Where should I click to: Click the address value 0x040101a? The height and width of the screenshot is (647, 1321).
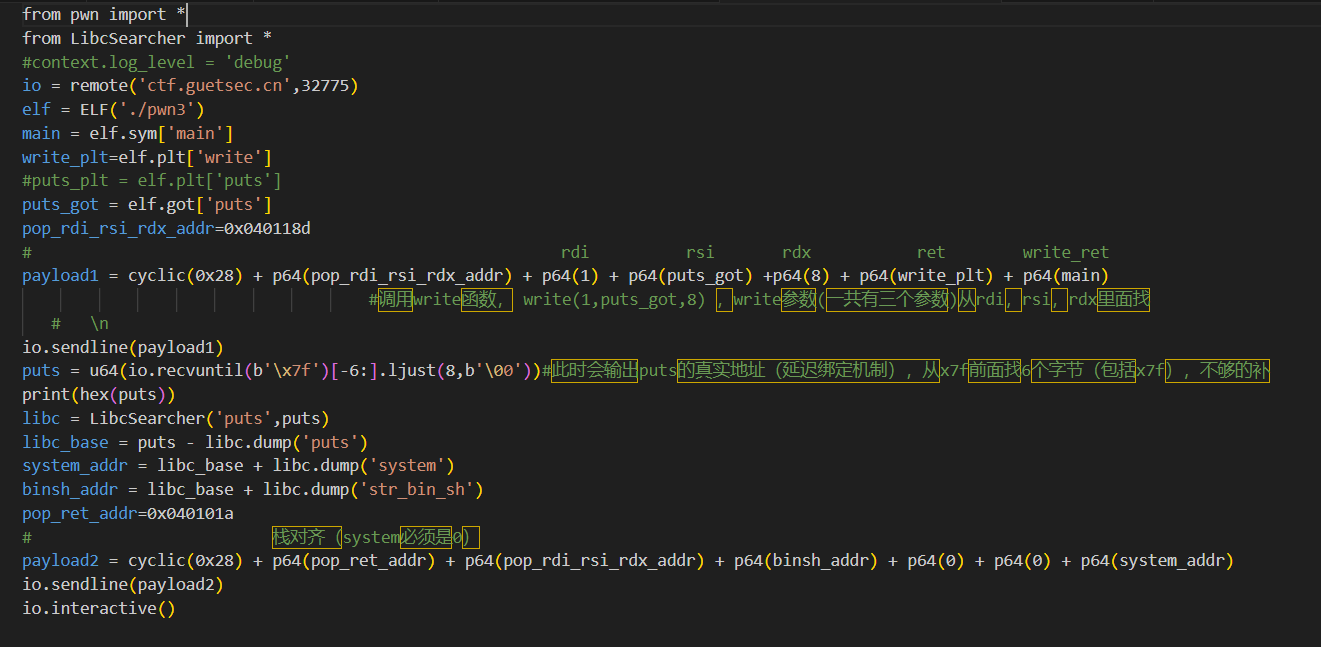tap(190, 514)
